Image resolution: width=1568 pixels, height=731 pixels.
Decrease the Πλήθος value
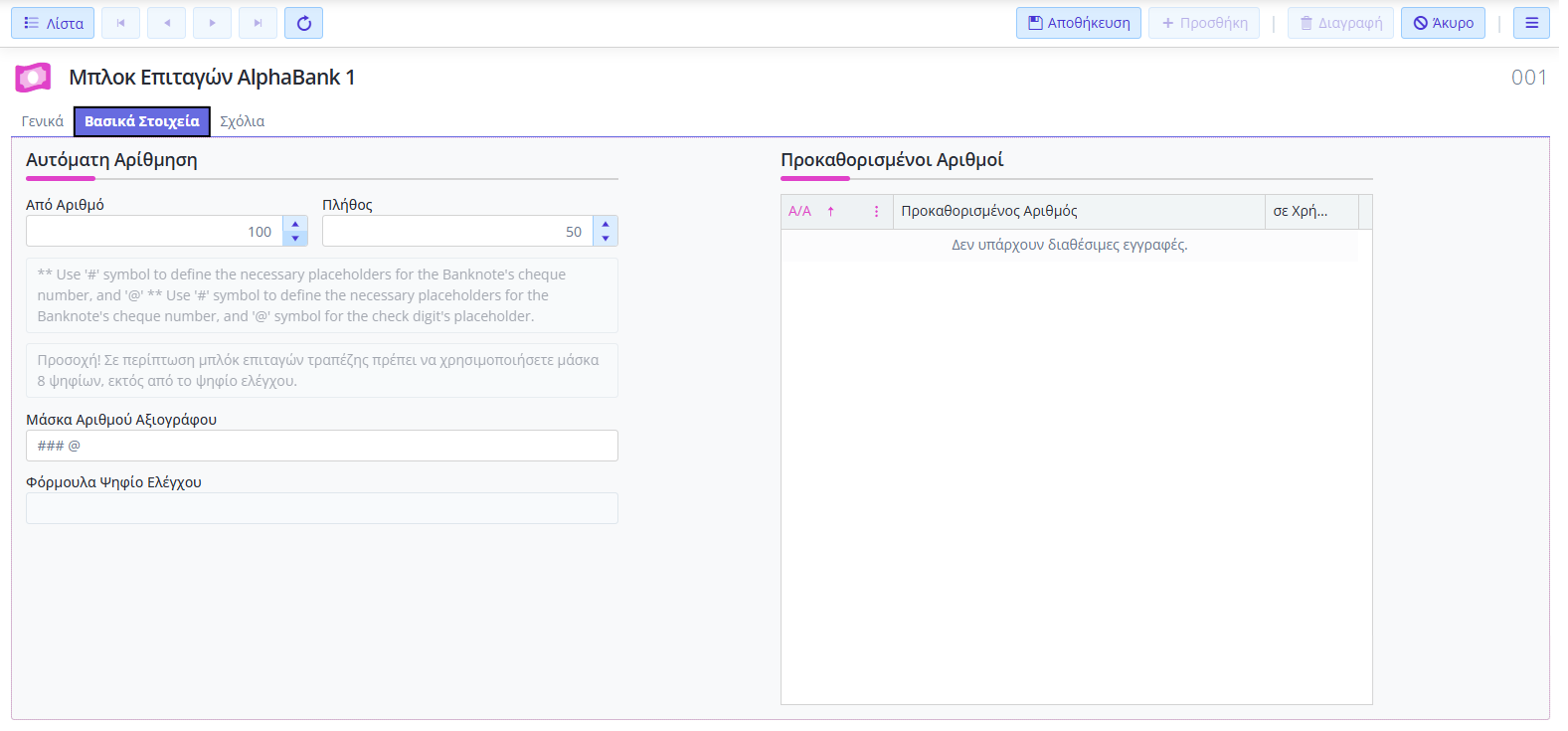coord(606,239)
